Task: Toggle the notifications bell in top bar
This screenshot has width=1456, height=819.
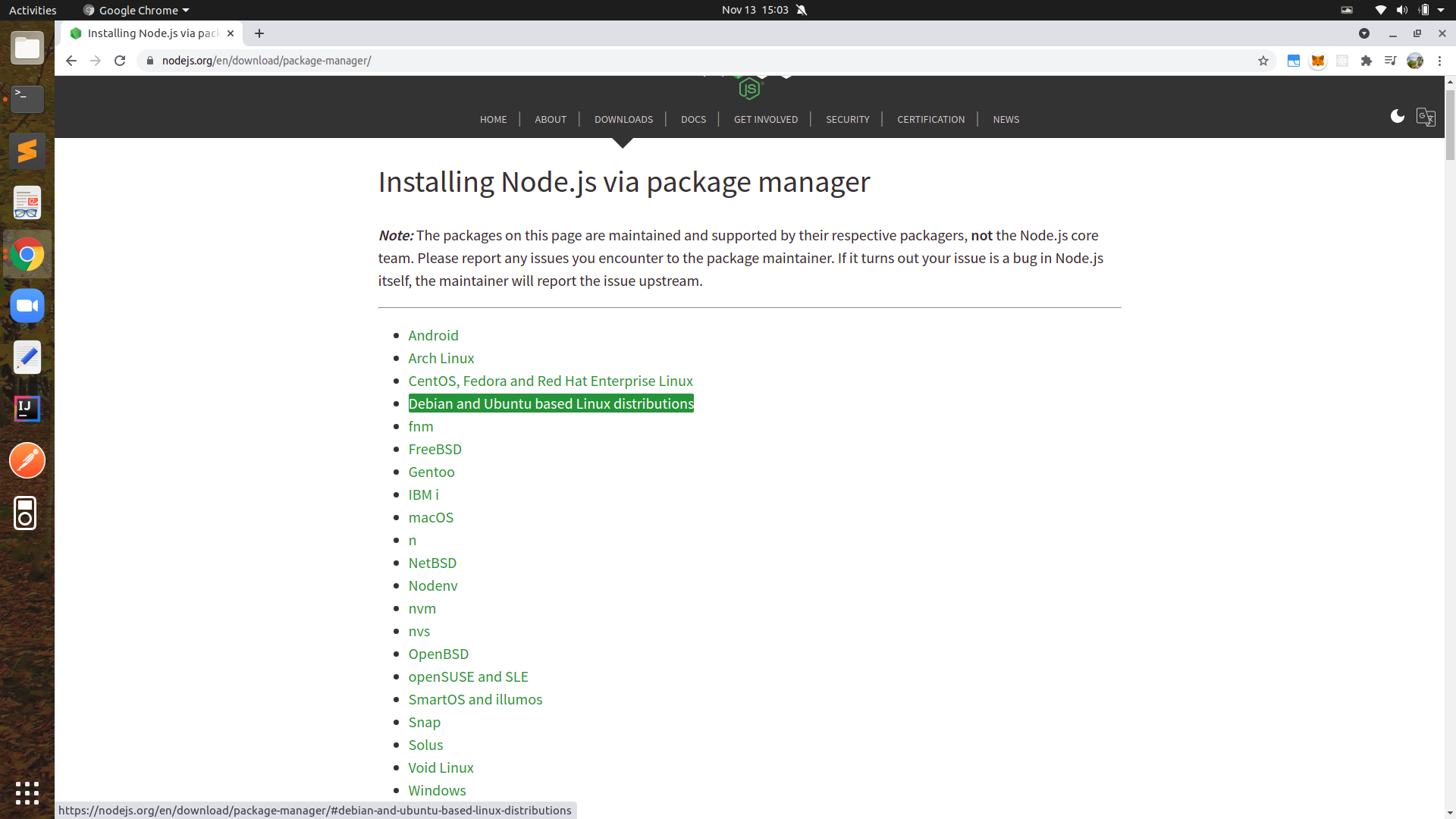Action: click(802, 10)
